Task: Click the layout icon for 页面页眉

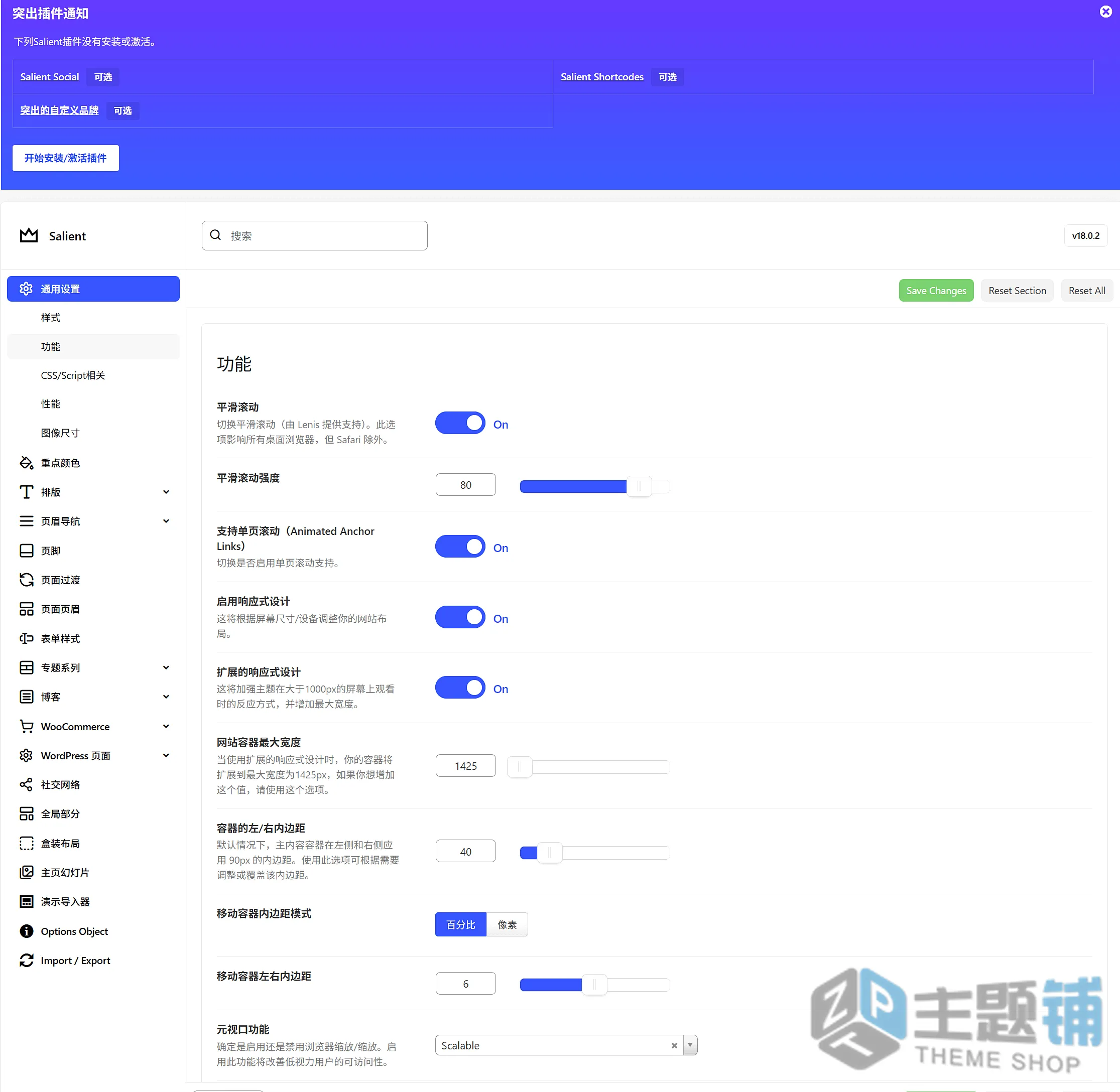Action: point(27,609)
